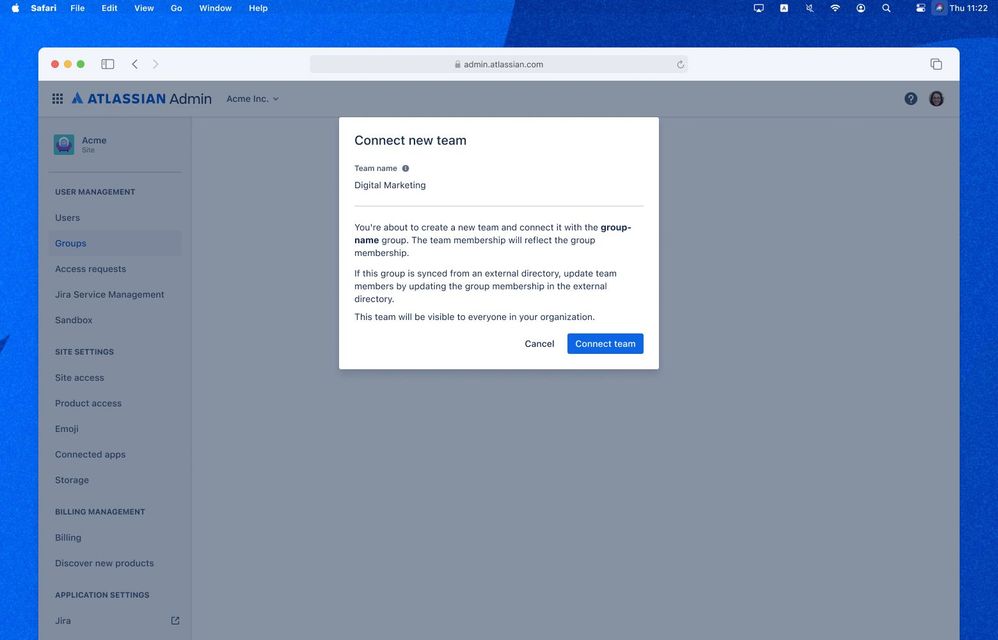The image size is (998, 640).
Task: Open Groups in the sidebar
Action: (x=115, y=243)
